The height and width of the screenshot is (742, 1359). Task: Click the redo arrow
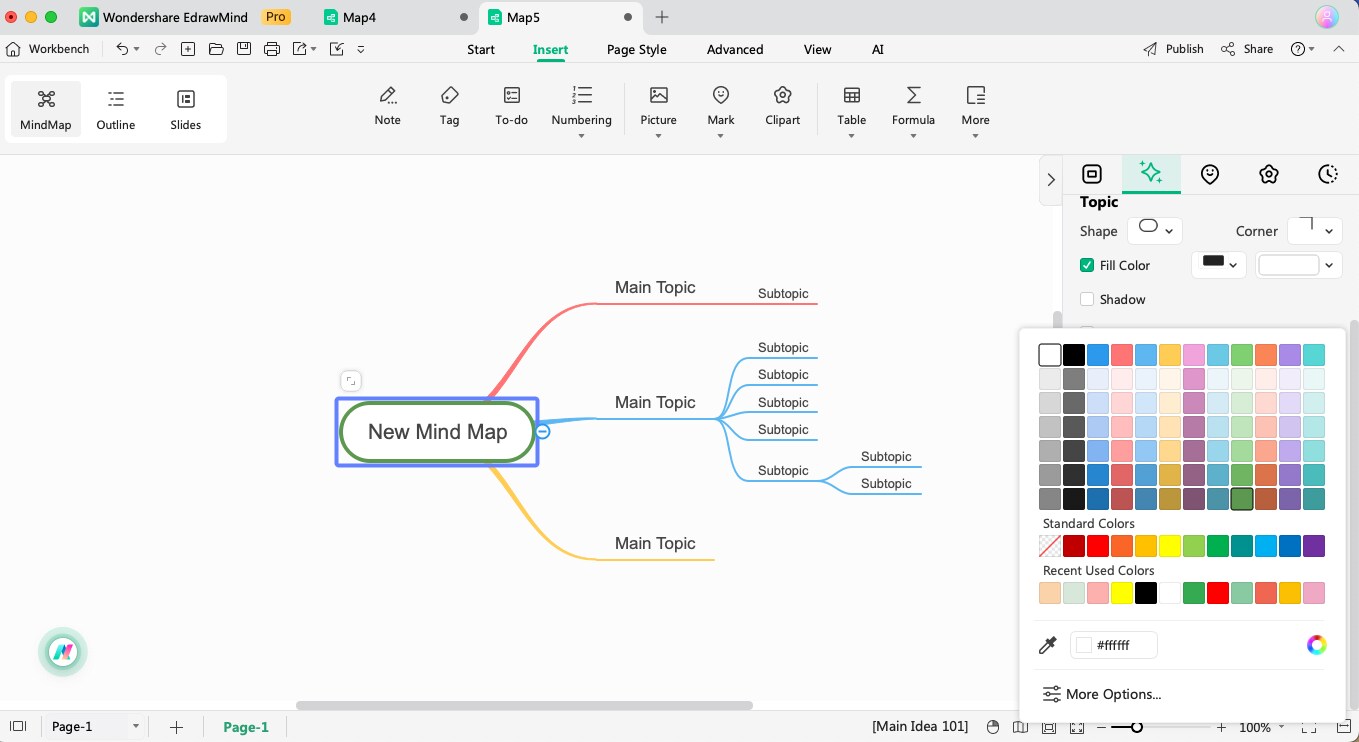(159, 48)
